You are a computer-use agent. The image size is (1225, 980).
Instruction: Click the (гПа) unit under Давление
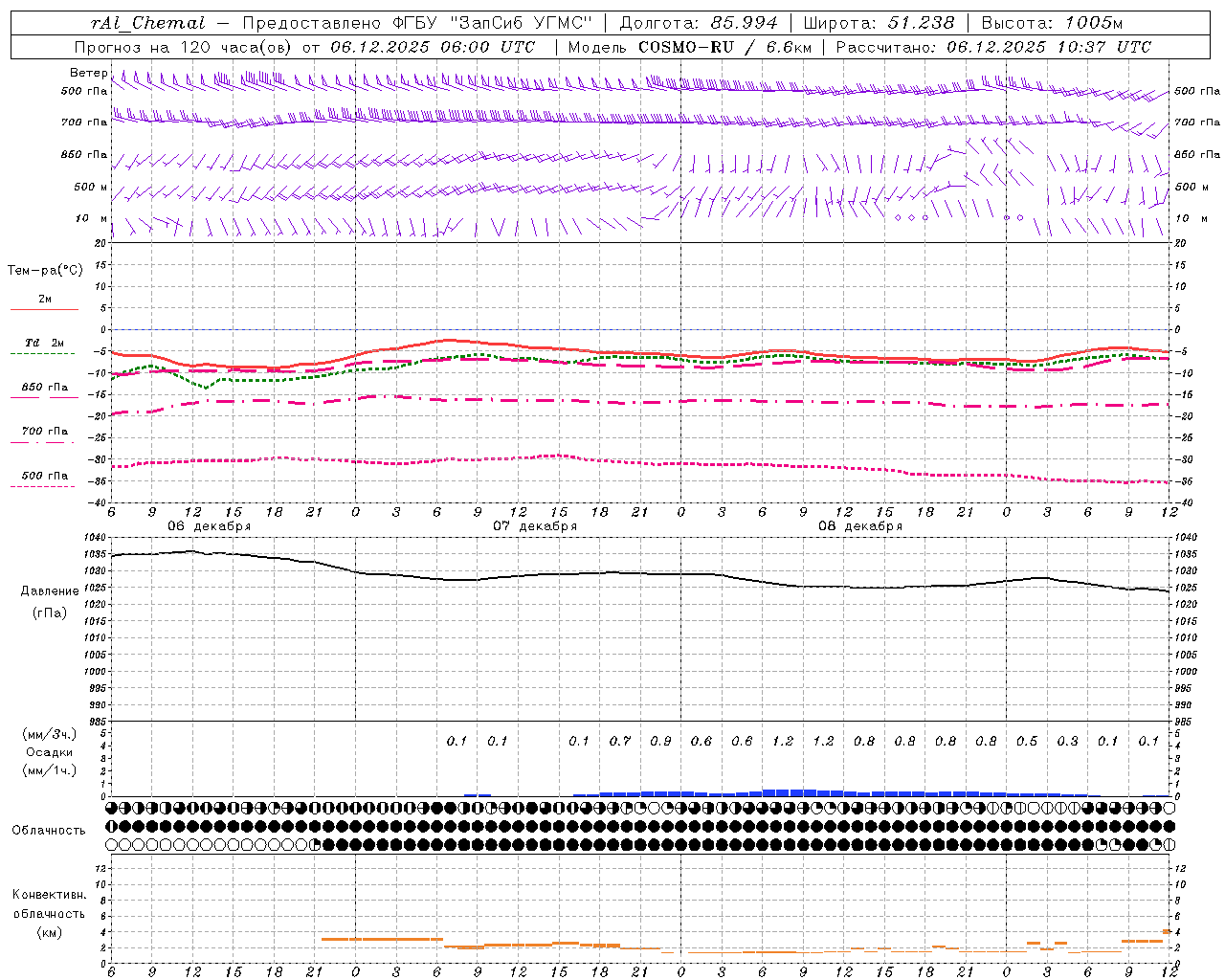(x=49, y=612)
